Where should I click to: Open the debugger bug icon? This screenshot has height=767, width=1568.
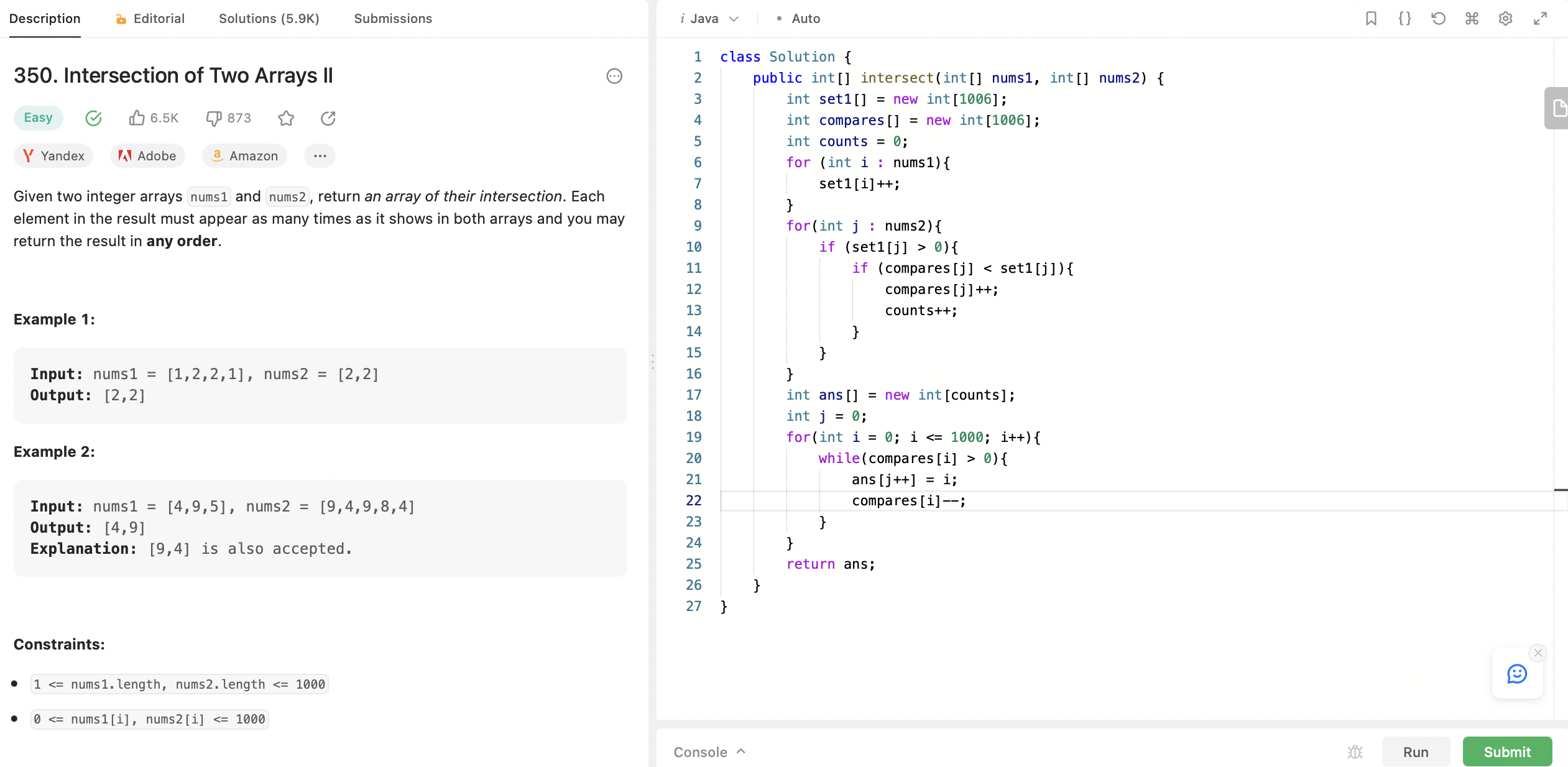pyautogui.click(x=1355, y=752)
